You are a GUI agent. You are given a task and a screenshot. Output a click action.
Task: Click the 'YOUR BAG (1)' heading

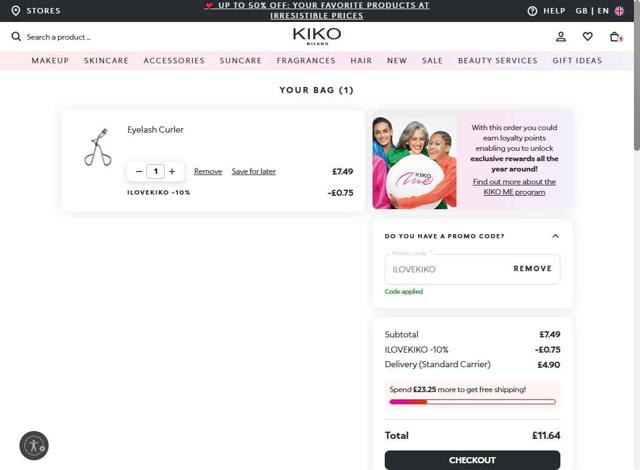point(316,90)
